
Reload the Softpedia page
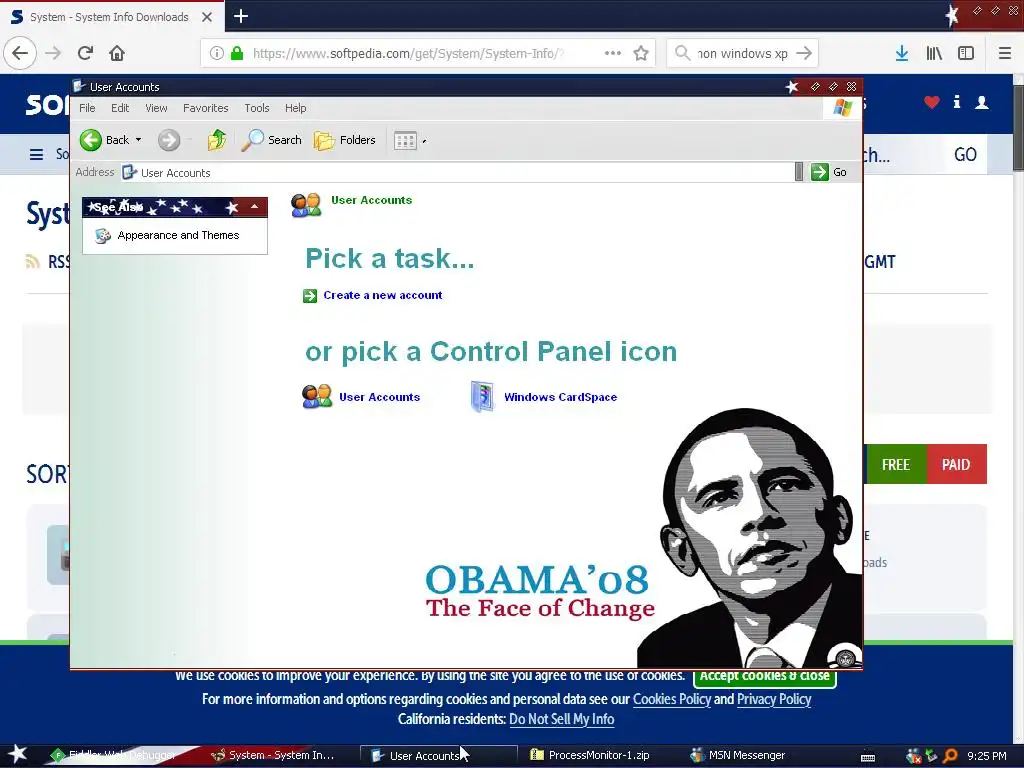(86, 53)
